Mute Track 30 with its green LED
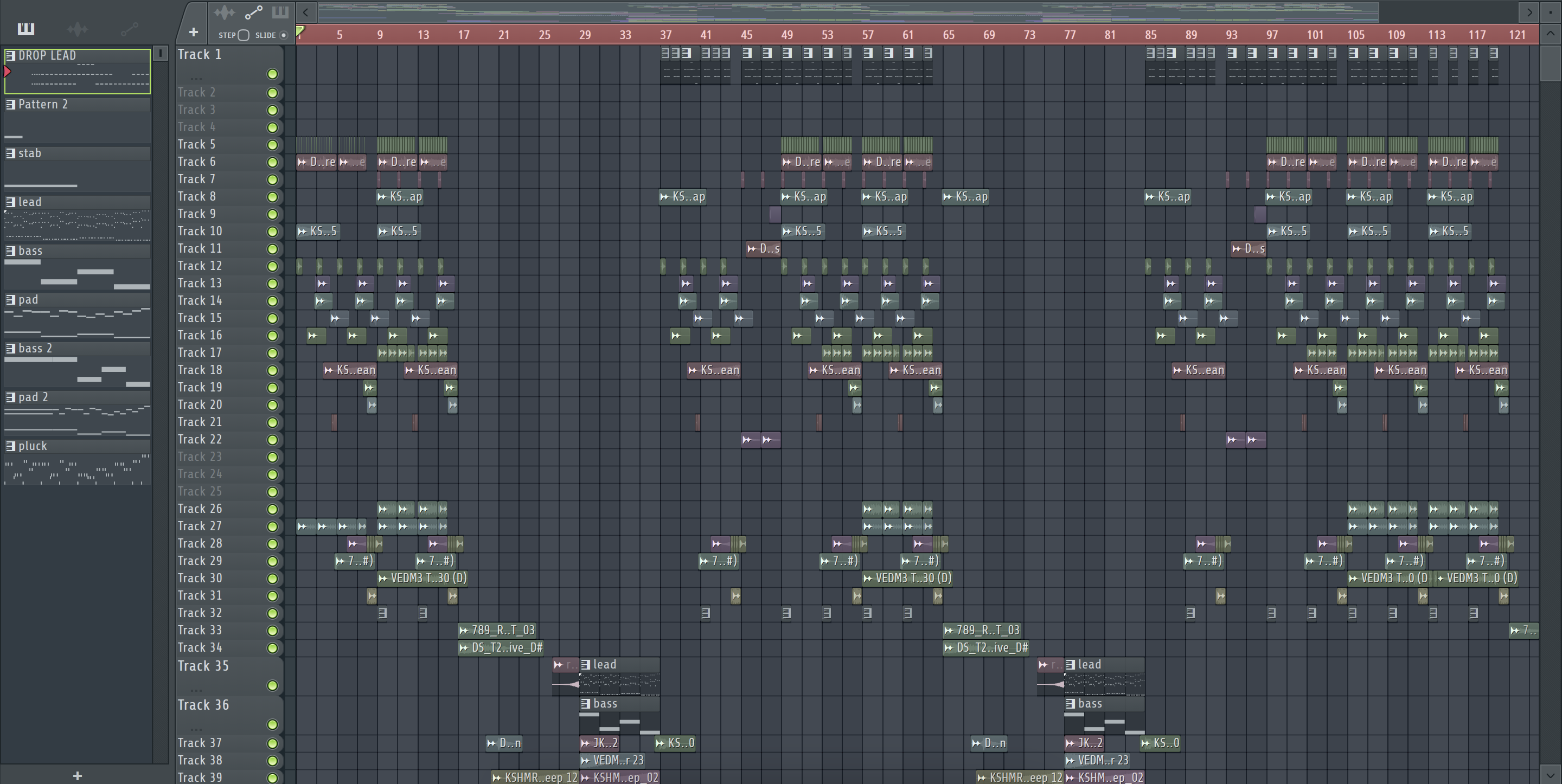The image size is (1562, 784). tap(273, 579)
